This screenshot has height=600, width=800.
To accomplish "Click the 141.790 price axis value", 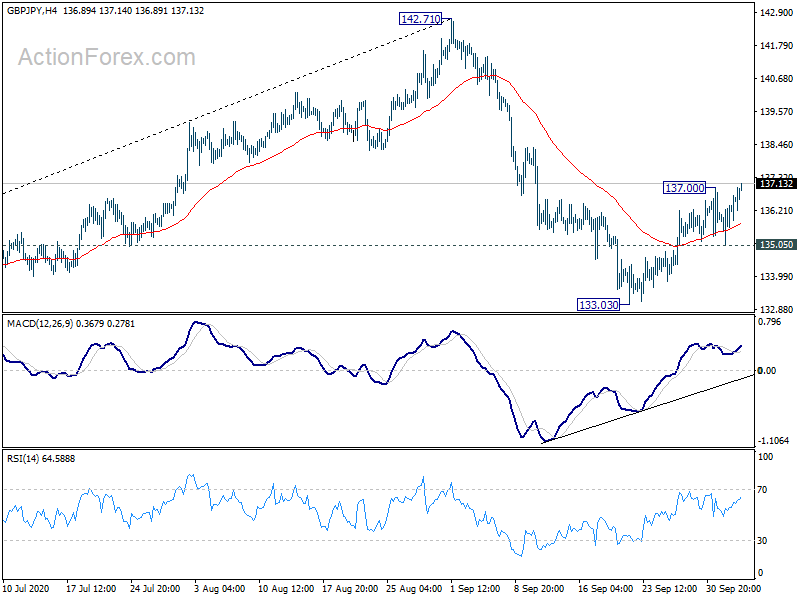I will point(777,46).
